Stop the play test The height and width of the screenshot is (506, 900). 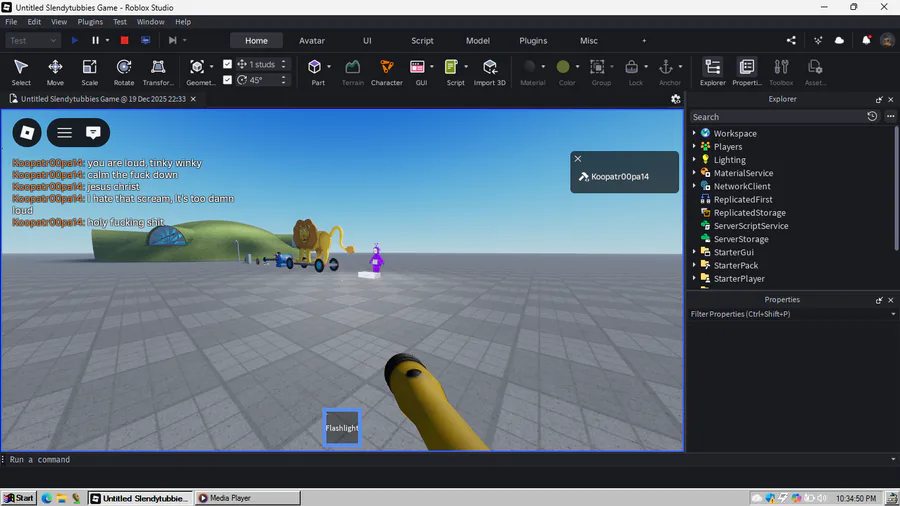124,40
